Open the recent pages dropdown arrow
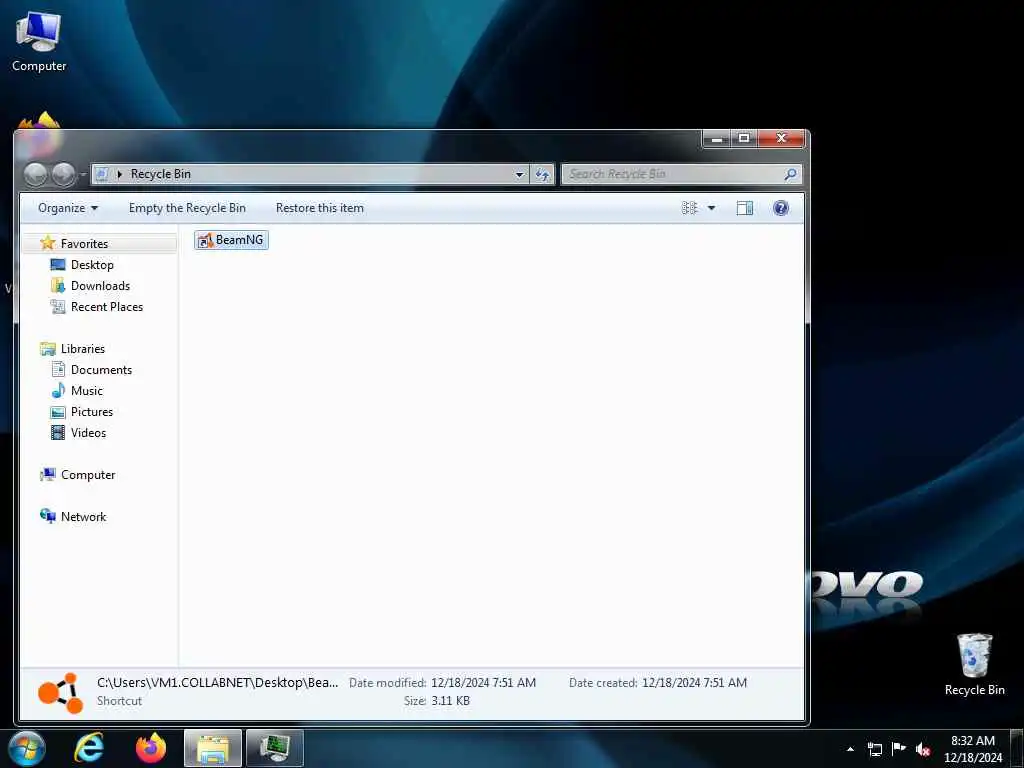The image size is (1024, 768). [83, 174]
